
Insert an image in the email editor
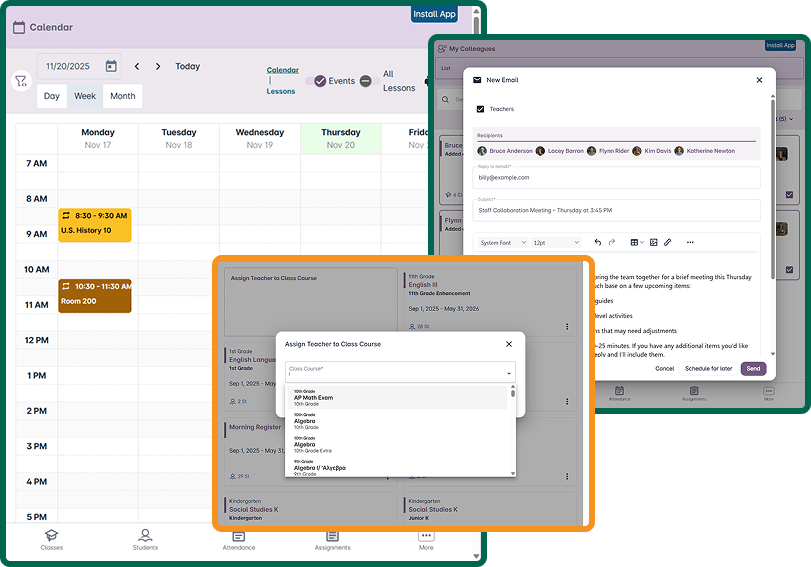click(x=653, y=242)
